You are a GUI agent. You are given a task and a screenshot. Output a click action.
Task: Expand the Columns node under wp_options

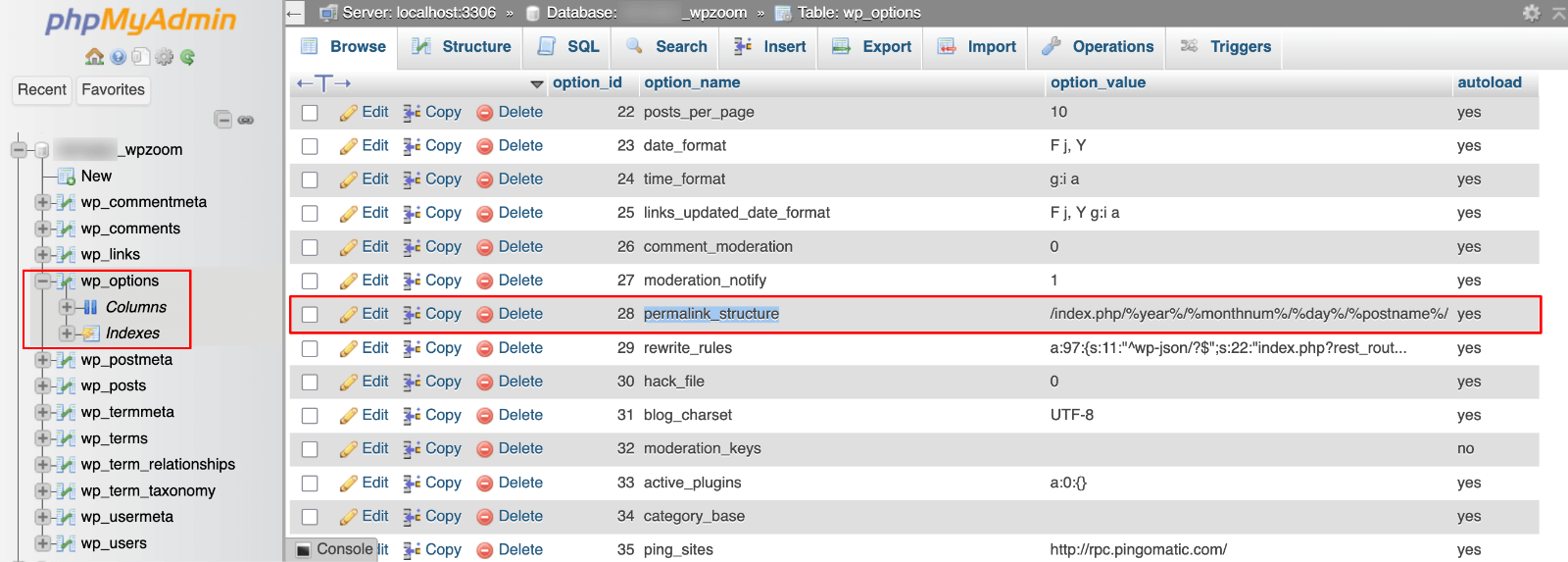click(x=67, y=307)
